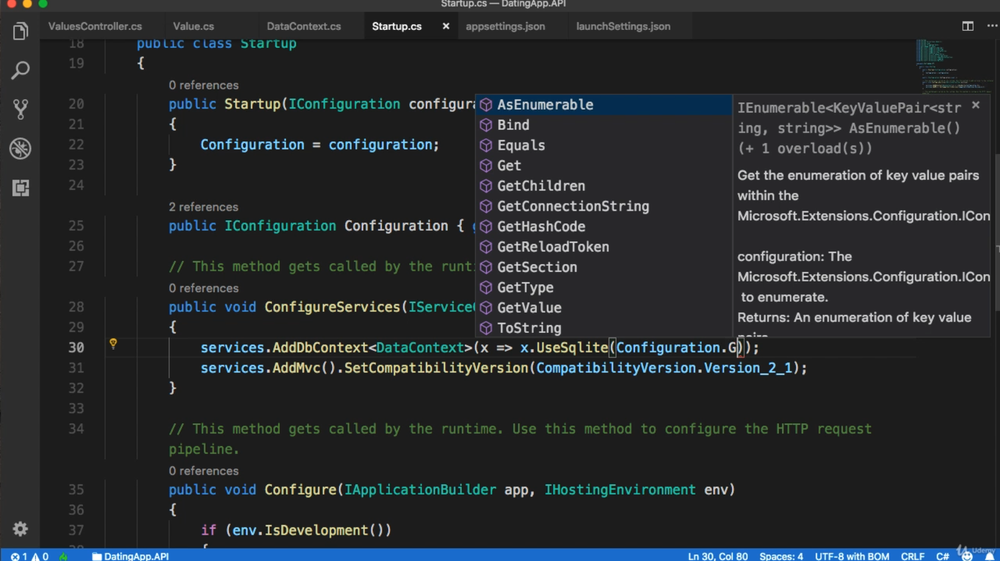Open the Extensions view icon
The height and width of the screenshot is (561, 1000).
20,187
